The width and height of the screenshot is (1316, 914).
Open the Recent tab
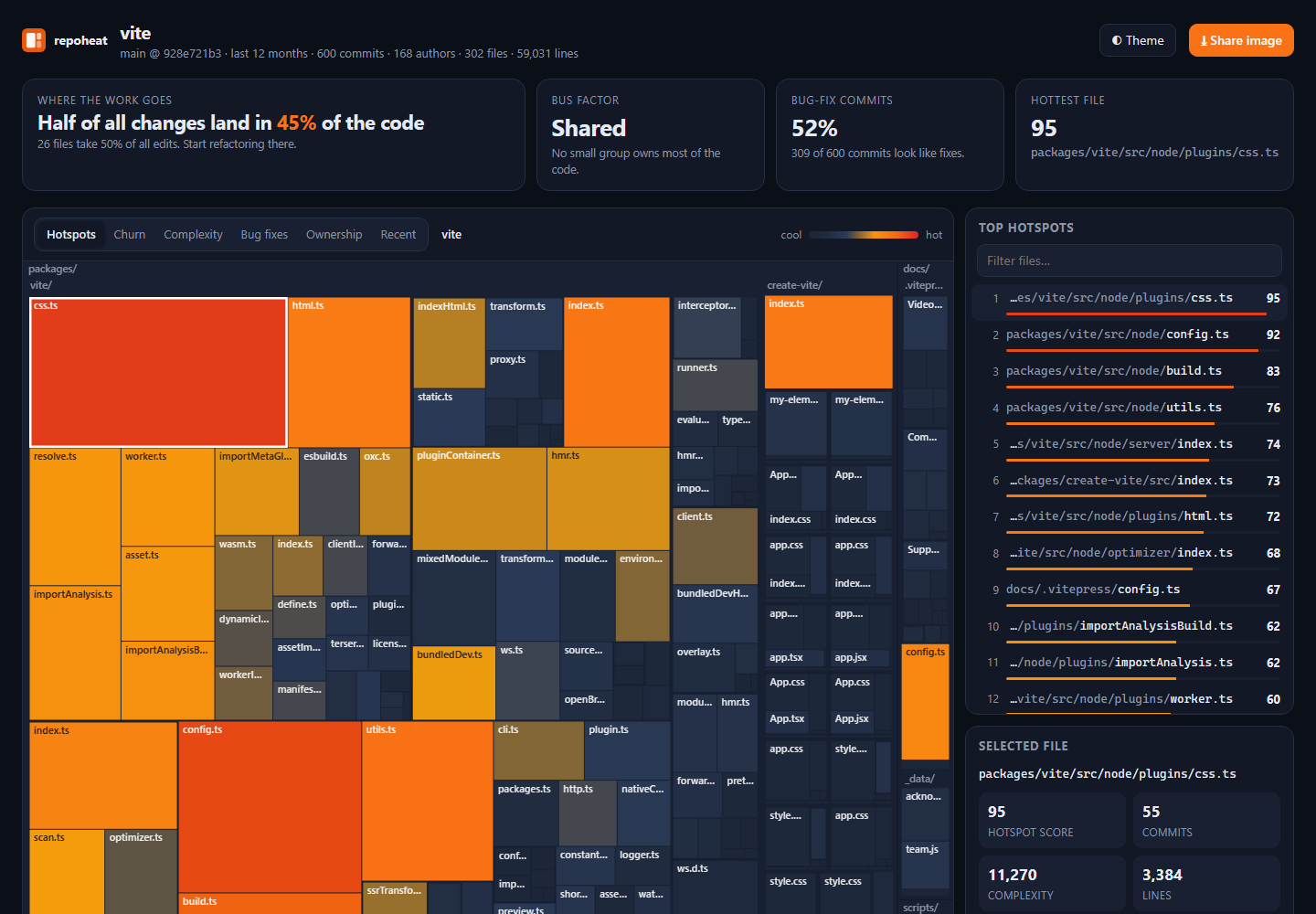pyautogui.click(x=398, y=235)
